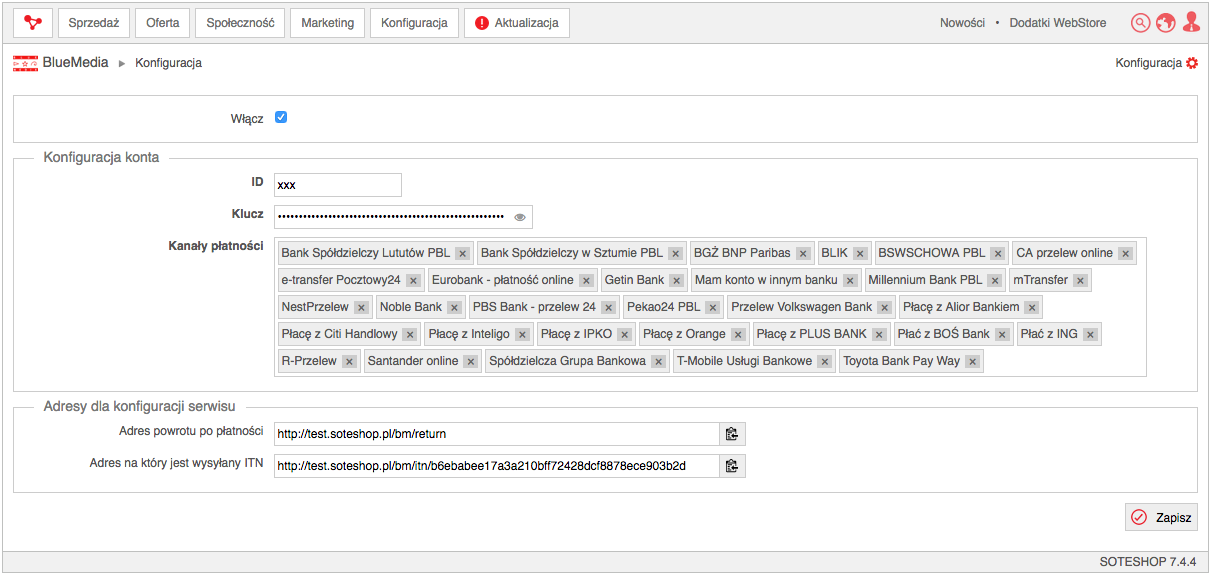Focus the ID input field
Screen dimensions: 1211x575
click(x=338, y=185)
